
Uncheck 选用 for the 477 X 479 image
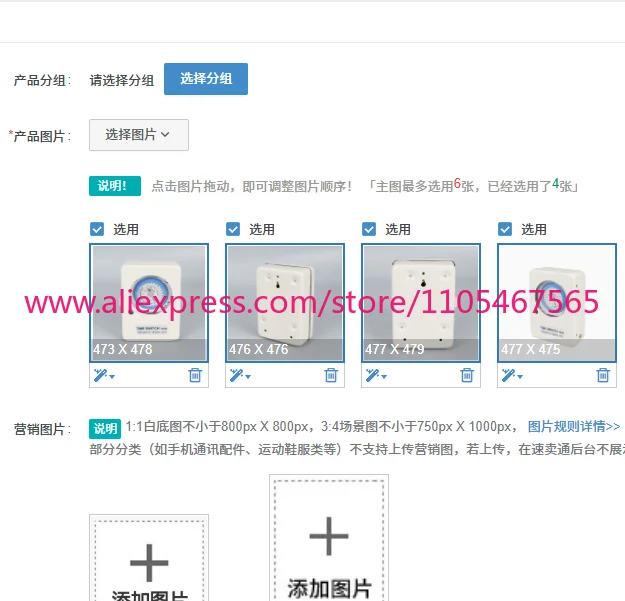[369, 229]
